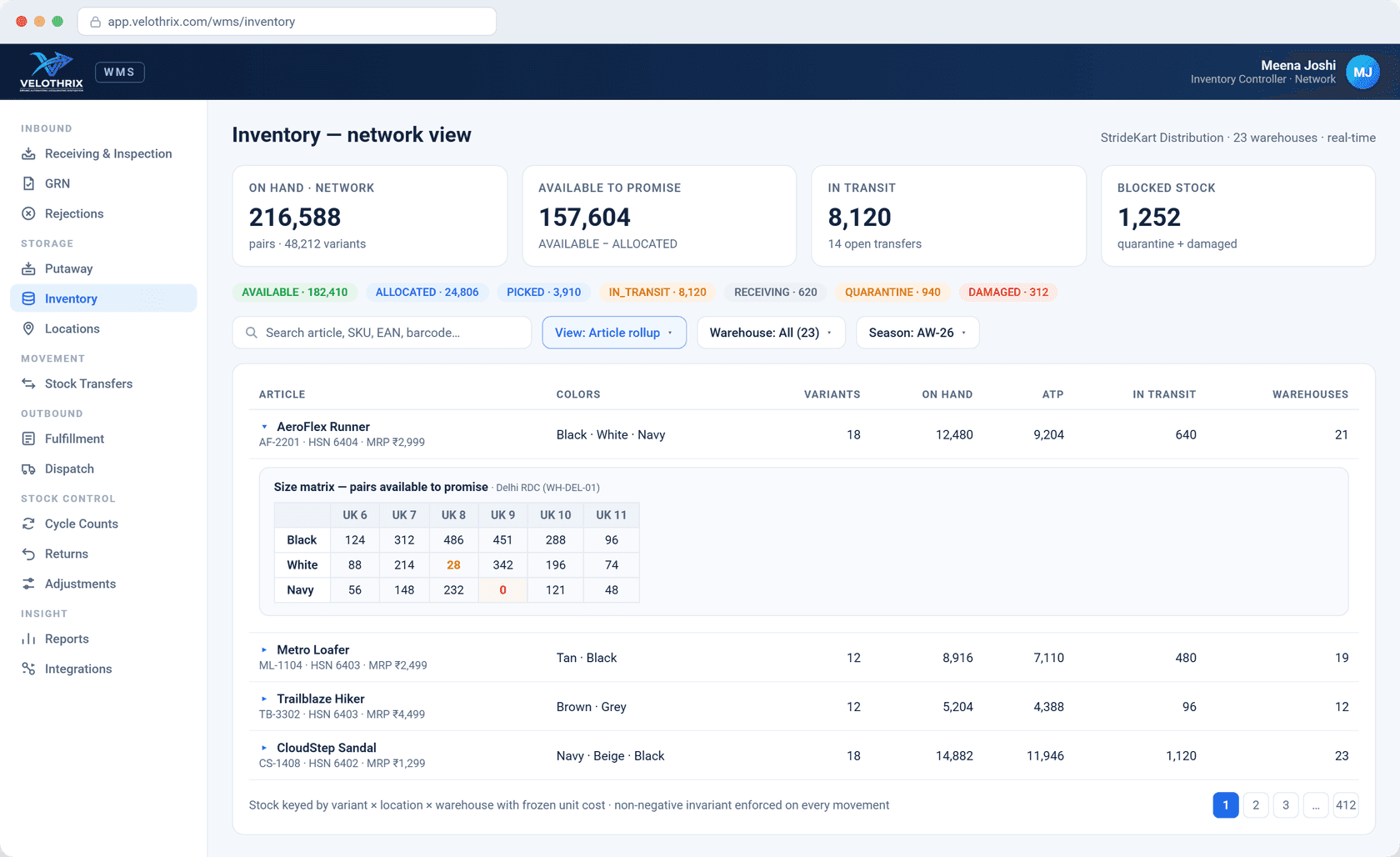Click the In Transit summary card

coord(949,216)
